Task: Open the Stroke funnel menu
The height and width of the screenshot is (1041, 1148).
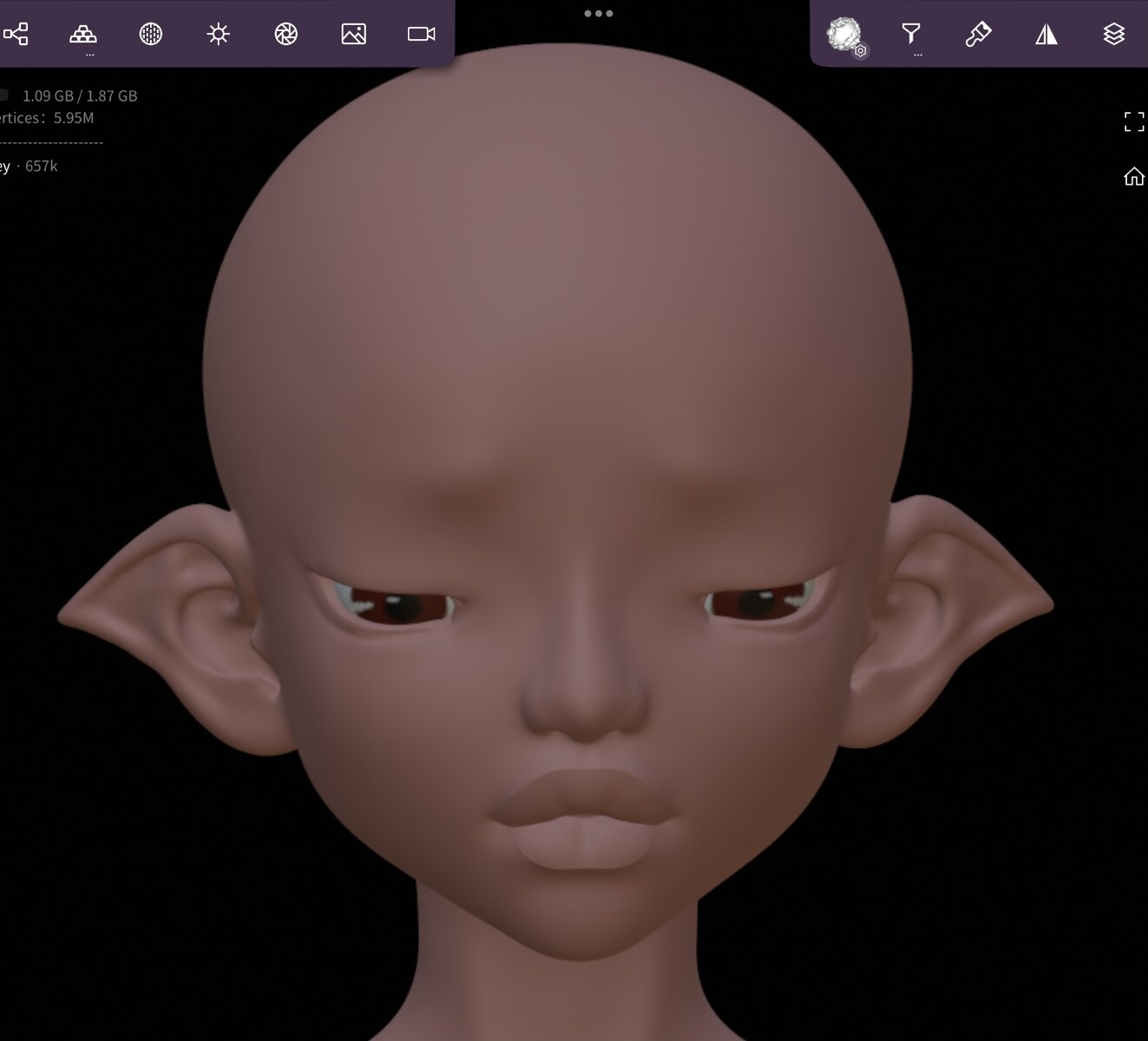Action: tap(911, 34)
